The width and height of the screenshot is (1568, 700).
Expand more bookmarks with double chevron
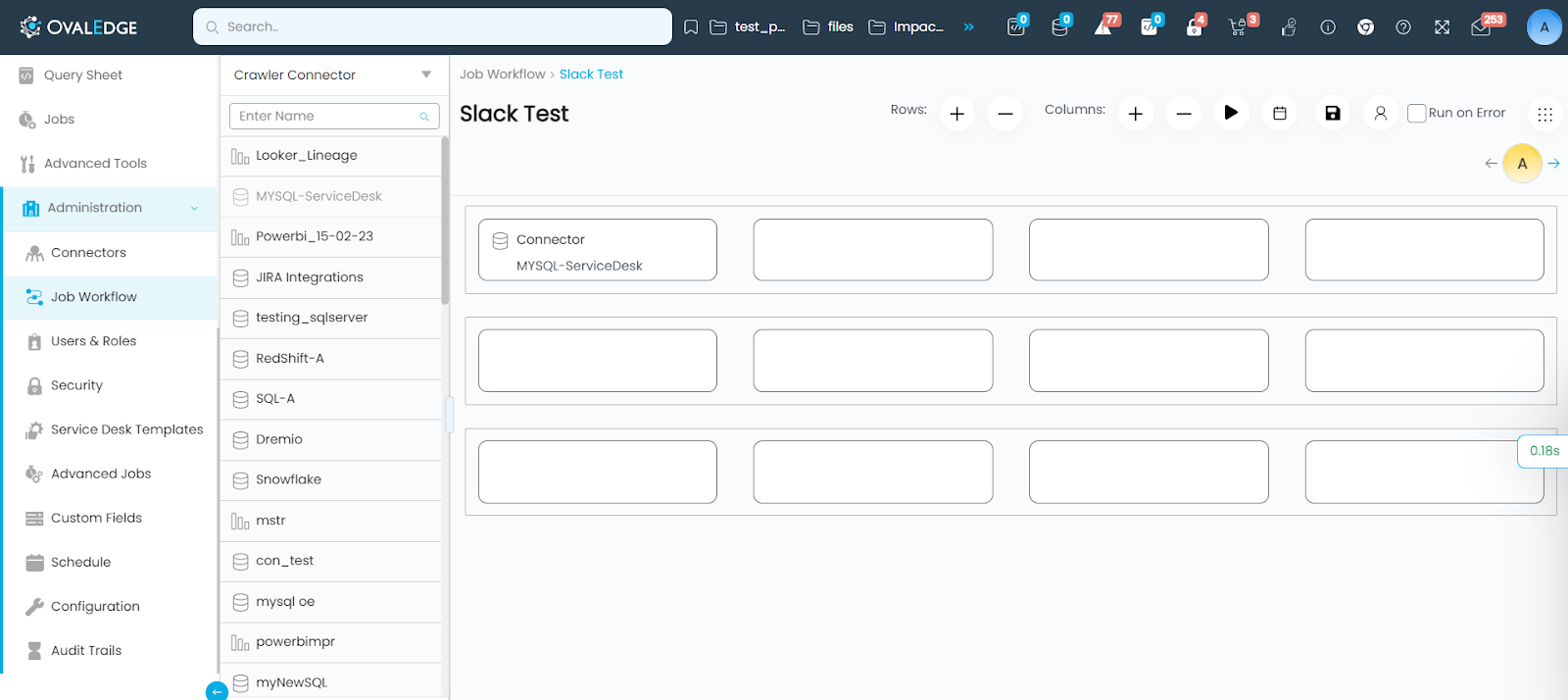tap(968, 27)
